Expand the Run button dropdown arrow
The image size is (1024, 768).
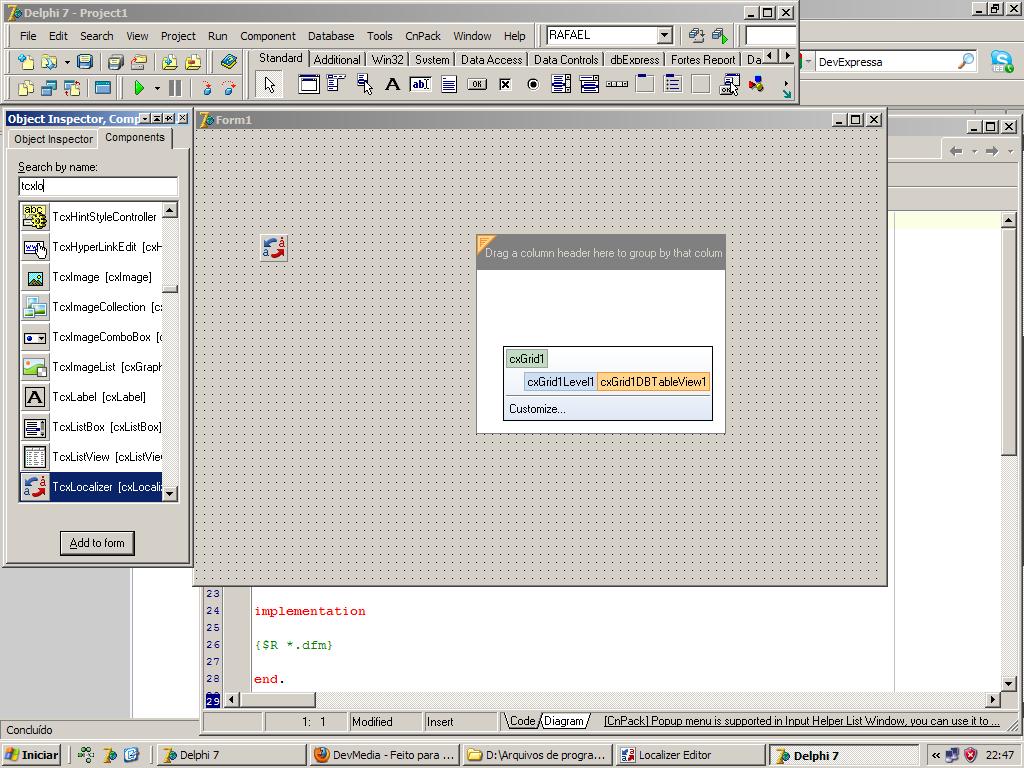click(157, 89)
